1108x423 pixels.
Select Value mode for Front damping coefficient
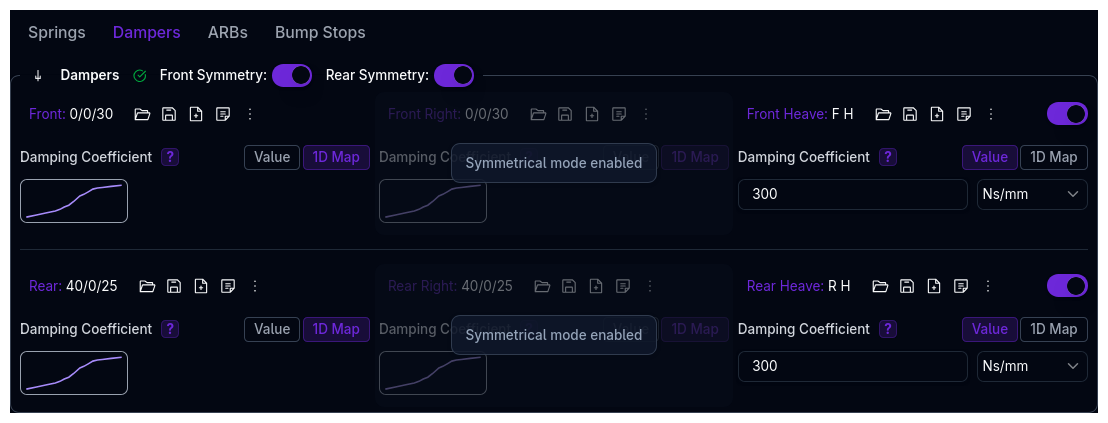(272, 157)
